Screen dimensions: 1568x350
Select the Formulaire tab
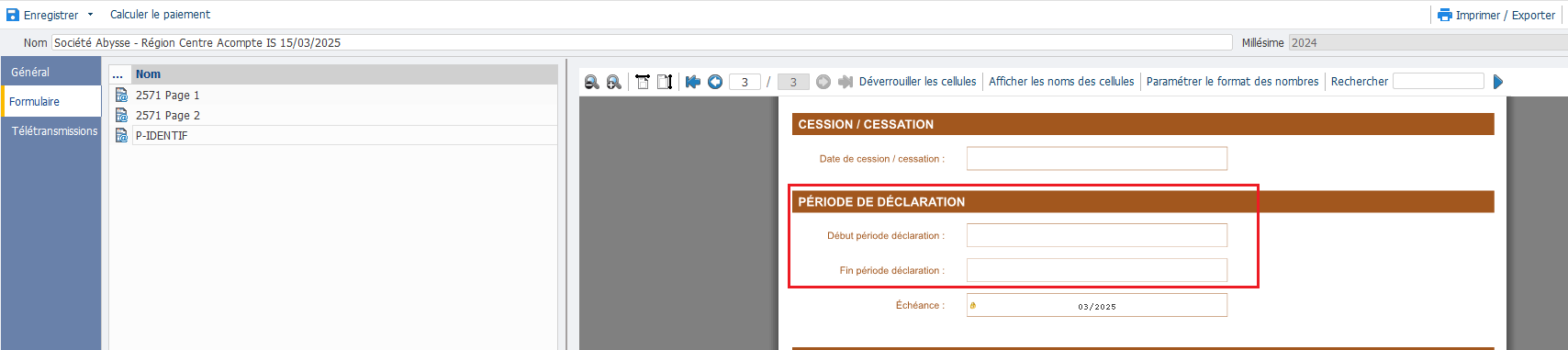(51, 101)
